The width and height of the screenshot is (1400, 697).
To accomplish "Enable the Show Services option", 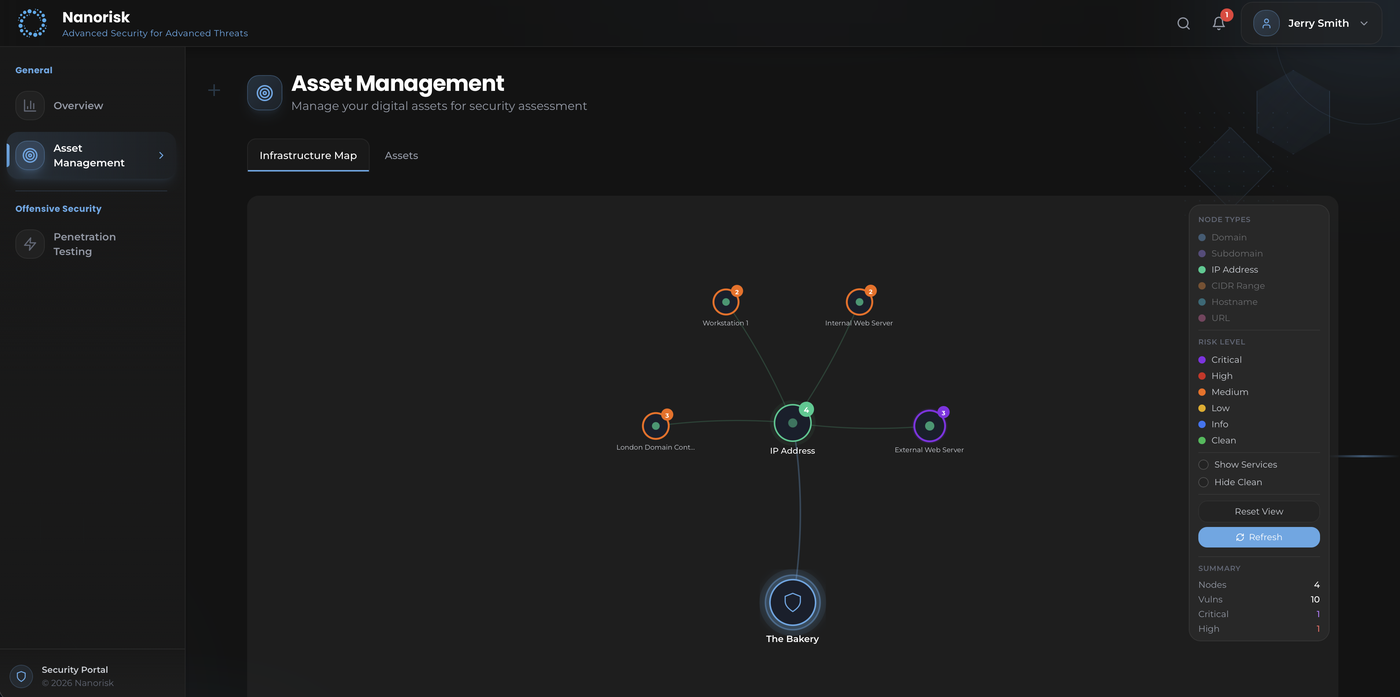I will pyautogui.click(x=1203, y=464).
